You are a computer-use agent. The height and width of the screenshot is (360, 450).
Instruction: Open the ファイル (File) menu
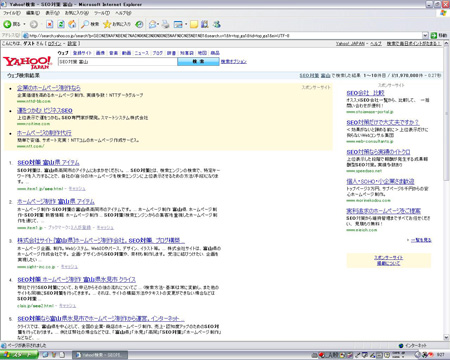coord(12,13)
